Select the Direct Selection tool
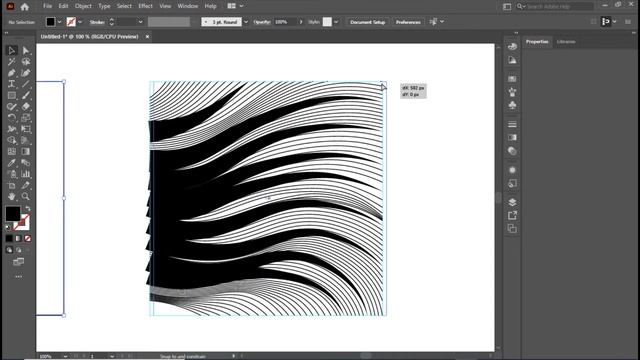Image resolution: width=640 pixels, height=360 pixels. [x=26, y=51]
